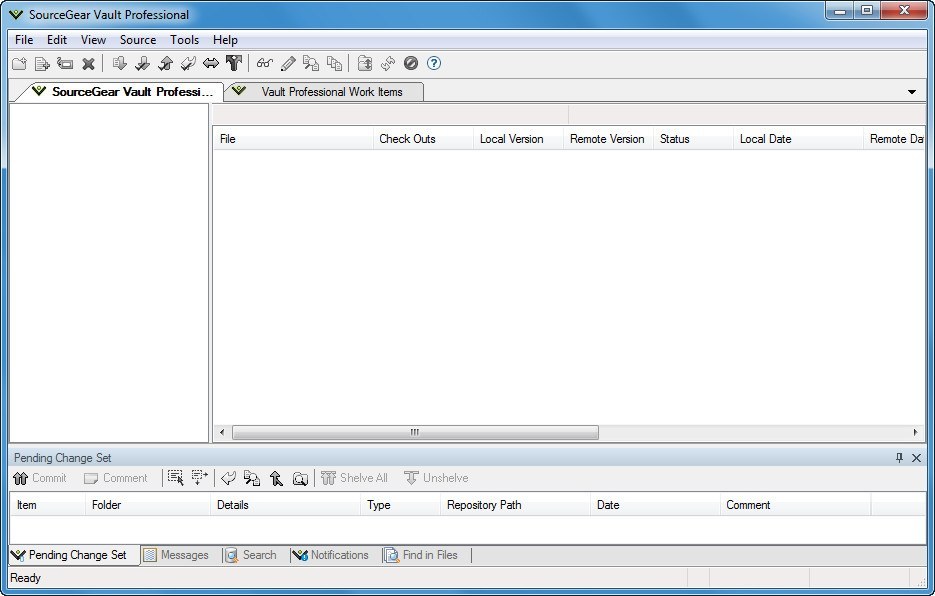Close the Pending Change Set panel

[x=917, y=458]
